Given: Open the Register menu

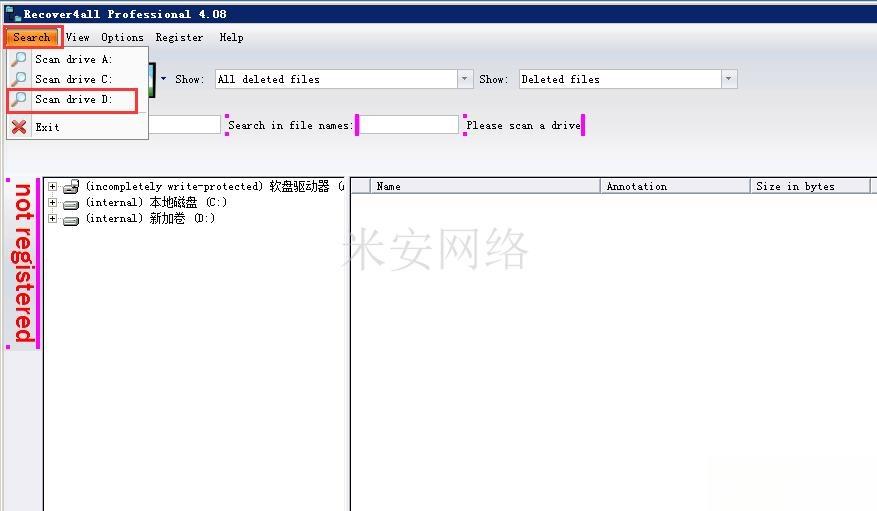Looking at the screenshot, I should [179, 37].
